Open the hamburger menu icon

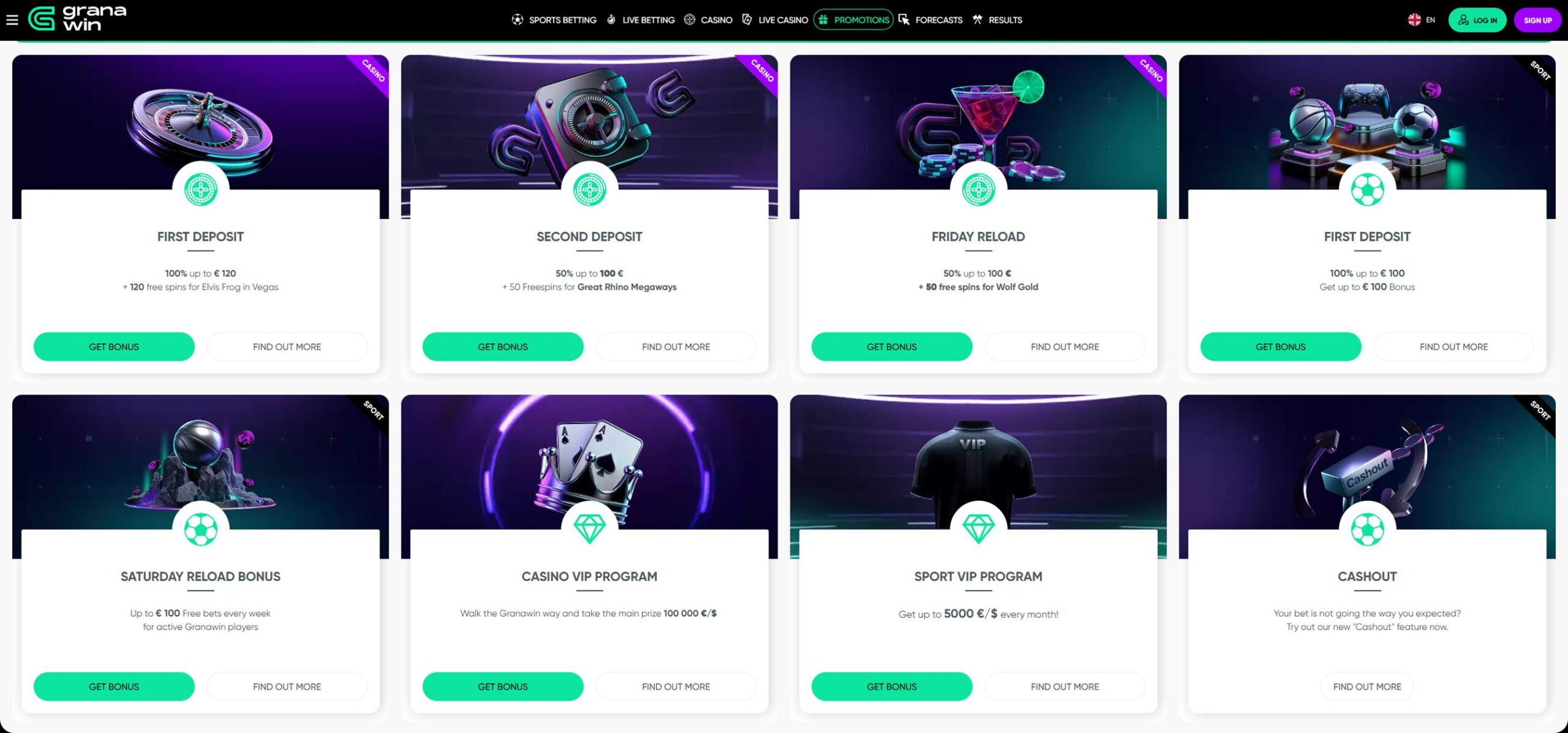pyautogui.click(x=12, y=20)
